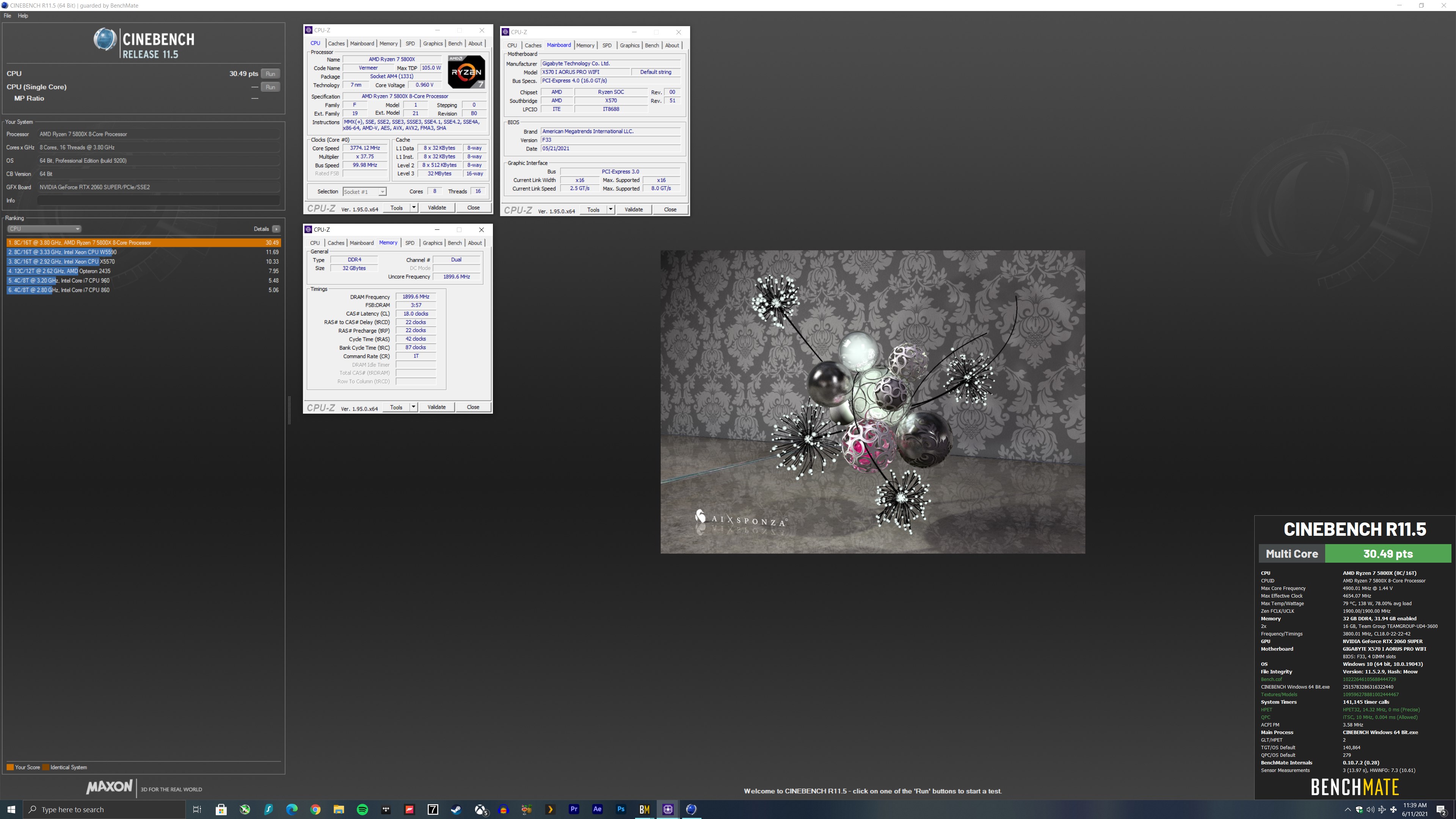
Task: Open Windows Security shield in the tray
Action: click(1359, 810)
